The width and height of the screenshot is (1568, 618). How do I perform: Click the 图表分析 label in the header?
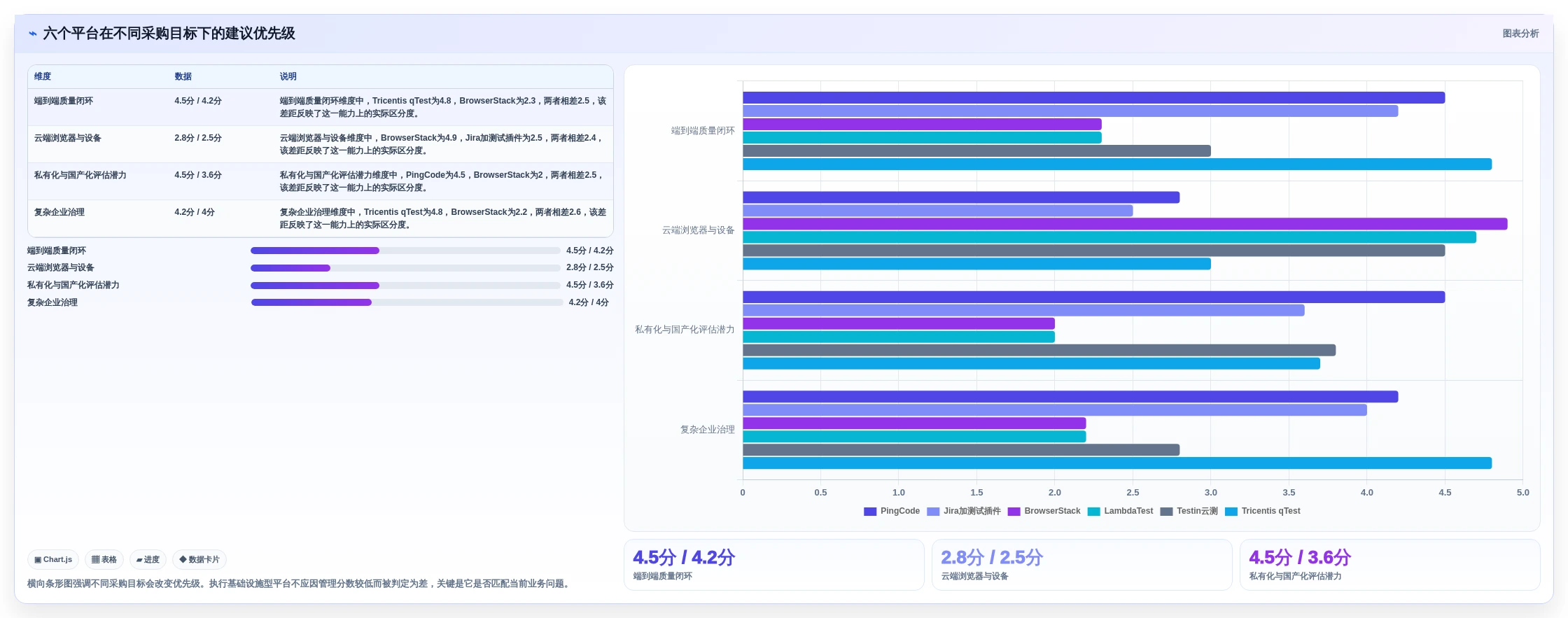pyautogui.click(x=1520, y=34)
